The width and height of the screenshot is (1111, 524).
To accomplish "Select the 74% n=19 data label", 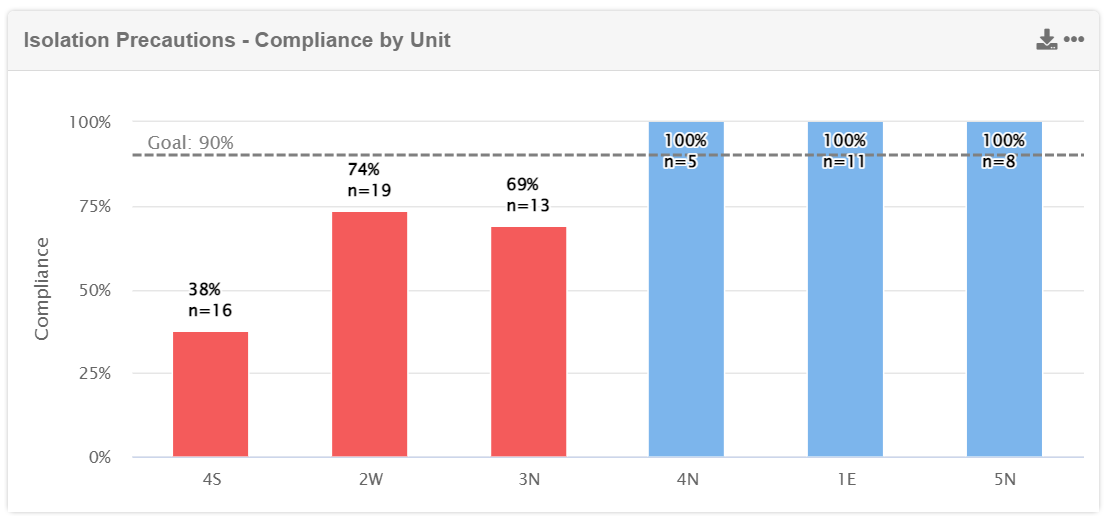I will pyautogui.click(x=369, y=180).
